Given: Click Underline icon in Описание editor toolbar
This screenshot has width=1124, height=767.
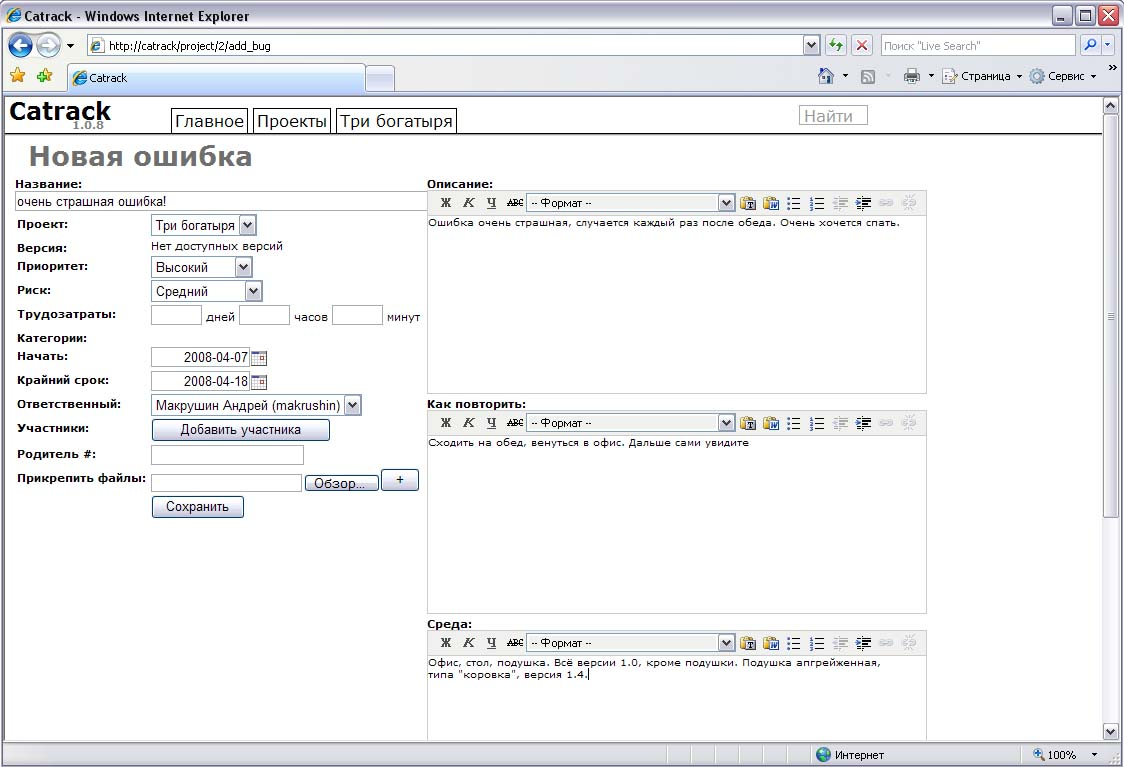Looking at the screenshot, I should tap(492, 203).
